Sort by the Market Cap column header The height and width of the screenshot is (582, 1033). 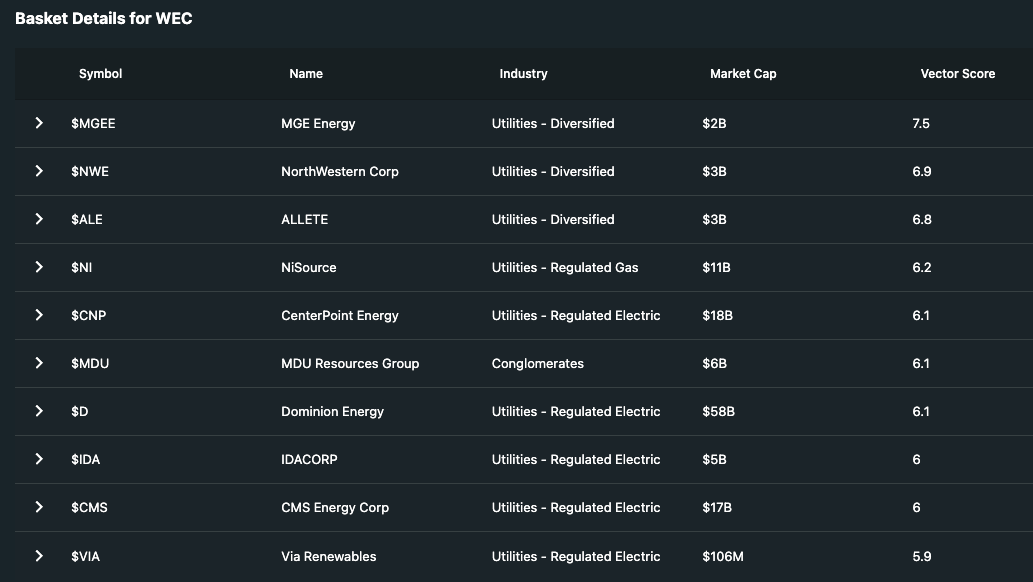coord(743,74)
